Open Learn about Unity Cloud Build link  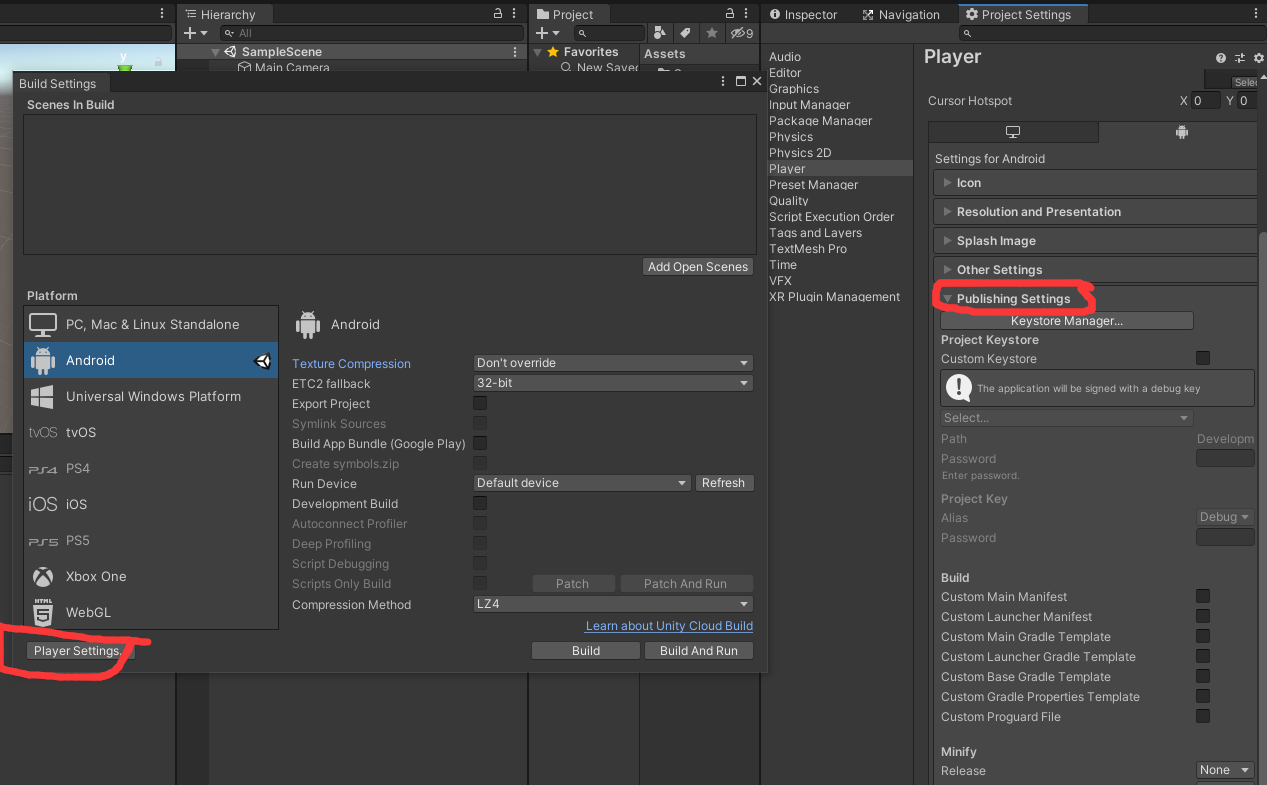[669, 626]
